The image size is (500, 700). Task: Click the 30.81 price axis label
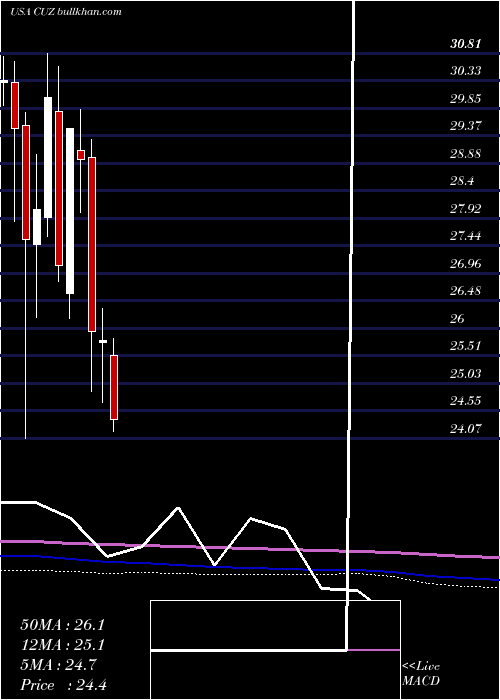pyautogui.click(x=466, y=44)
